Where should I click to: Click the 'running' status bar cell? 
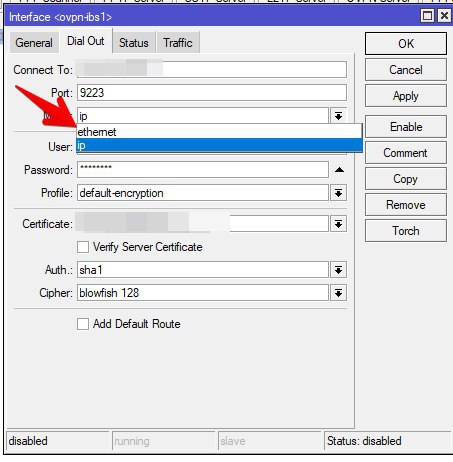coord(163,441)
